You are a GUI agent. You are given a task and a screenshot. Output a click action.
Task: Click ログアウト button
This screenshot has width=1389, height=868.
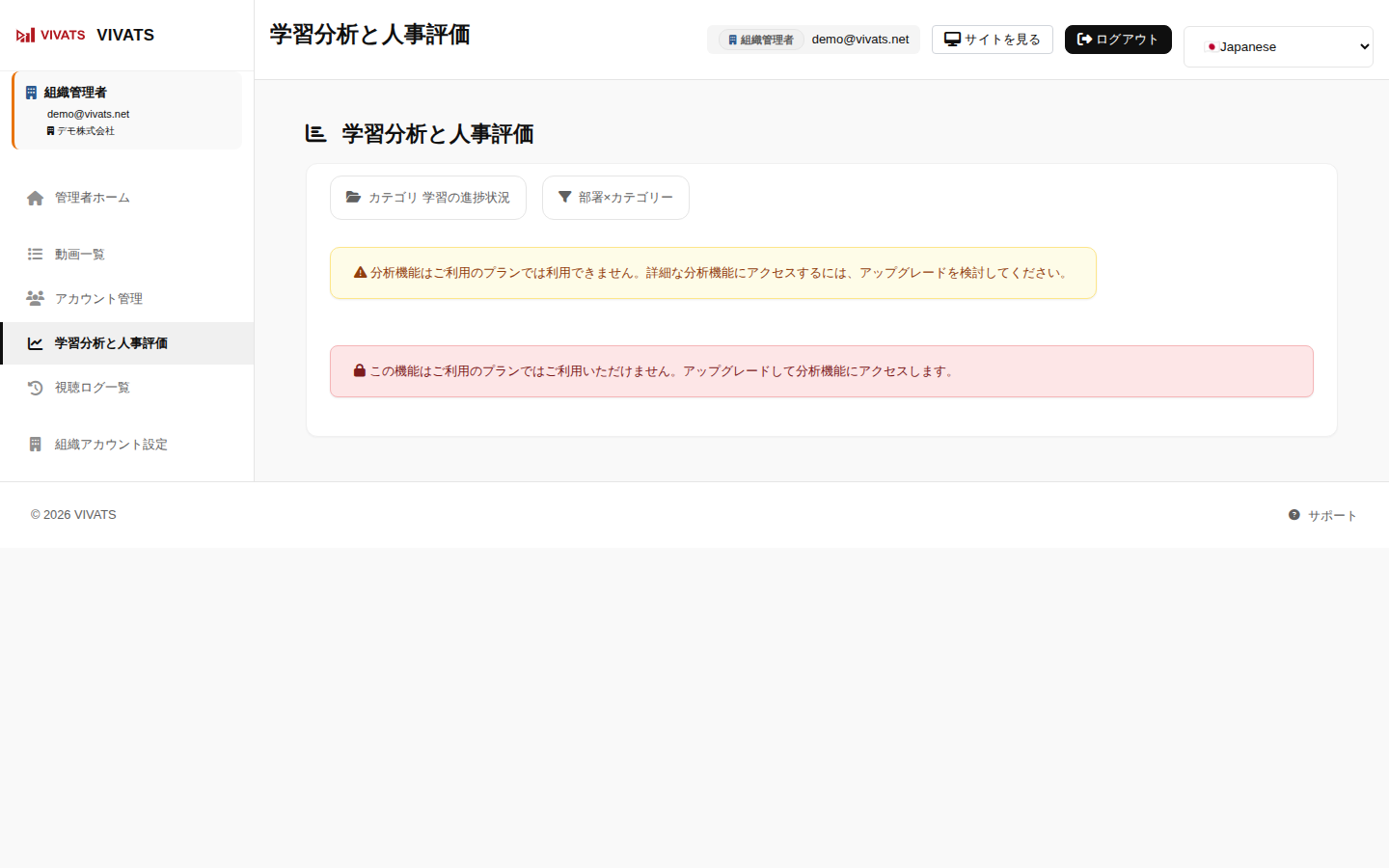point(1118,40)
